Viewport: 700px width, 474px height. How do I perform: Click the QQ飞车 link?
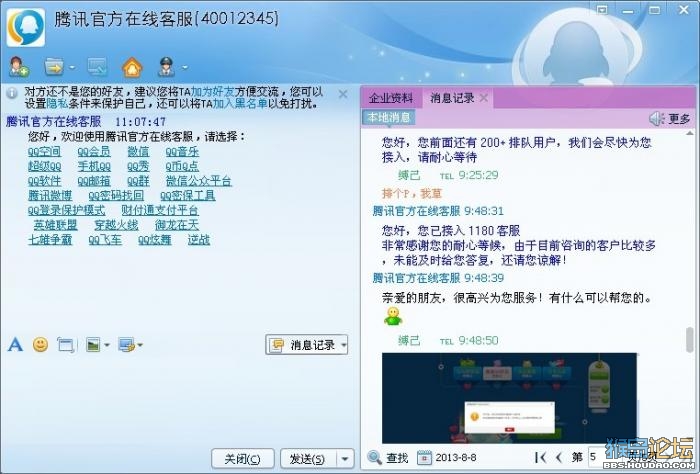[105, 240]
